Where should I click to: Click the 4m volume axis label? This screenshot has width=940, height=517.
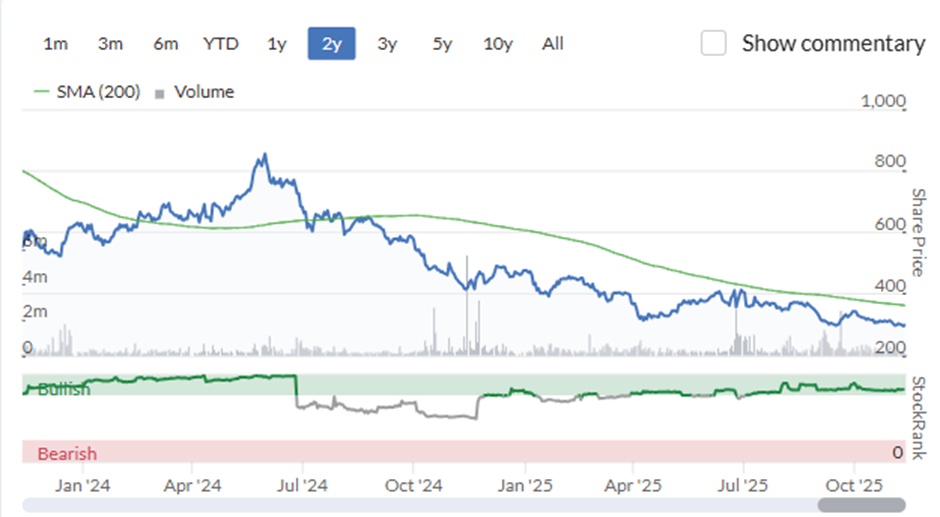[x=35, y=277]
